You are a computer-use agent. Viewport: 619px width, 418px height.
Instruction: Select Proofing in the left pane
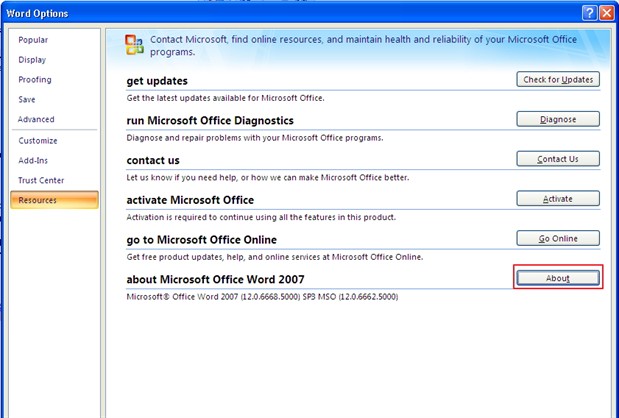pos(35,80)
